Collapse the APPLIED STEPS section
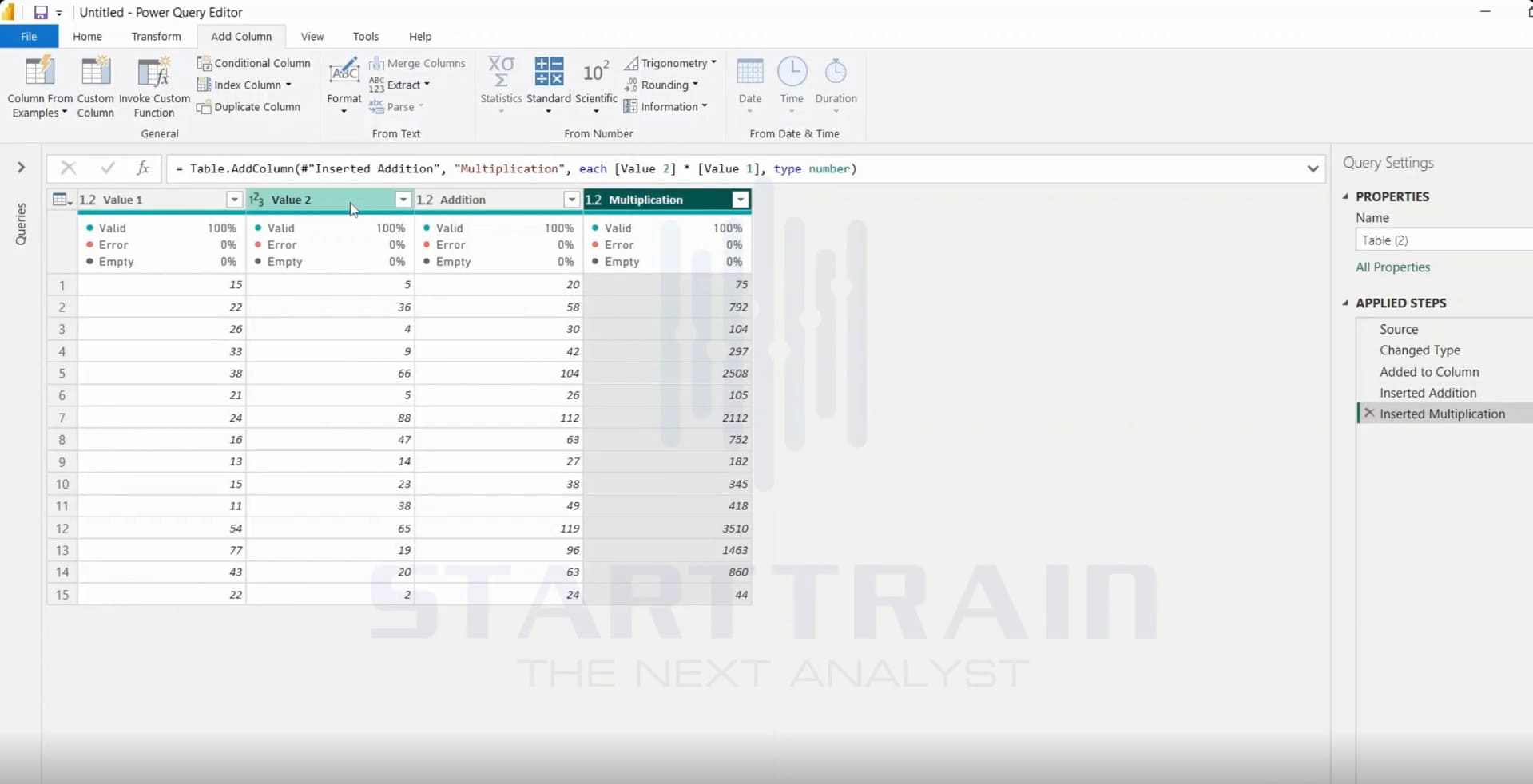This screenshot has height=784, width=1533. (x=1346, y=303)
